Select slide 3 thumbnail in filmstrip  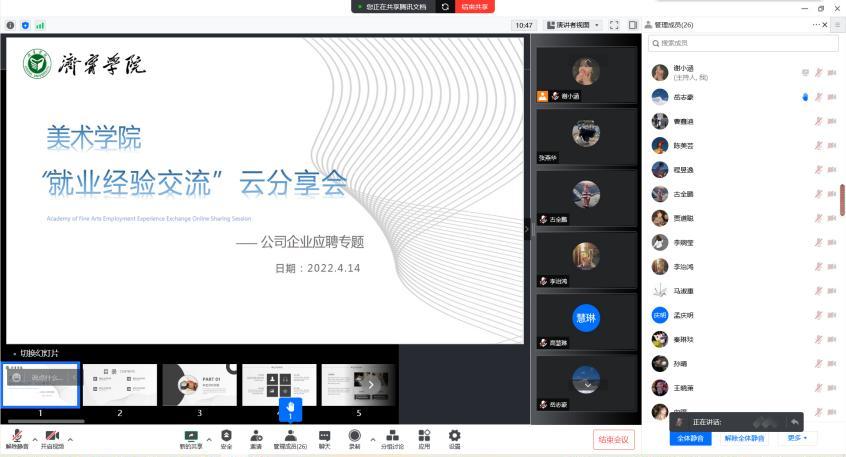pyautogui.click(x=199, y=385)
